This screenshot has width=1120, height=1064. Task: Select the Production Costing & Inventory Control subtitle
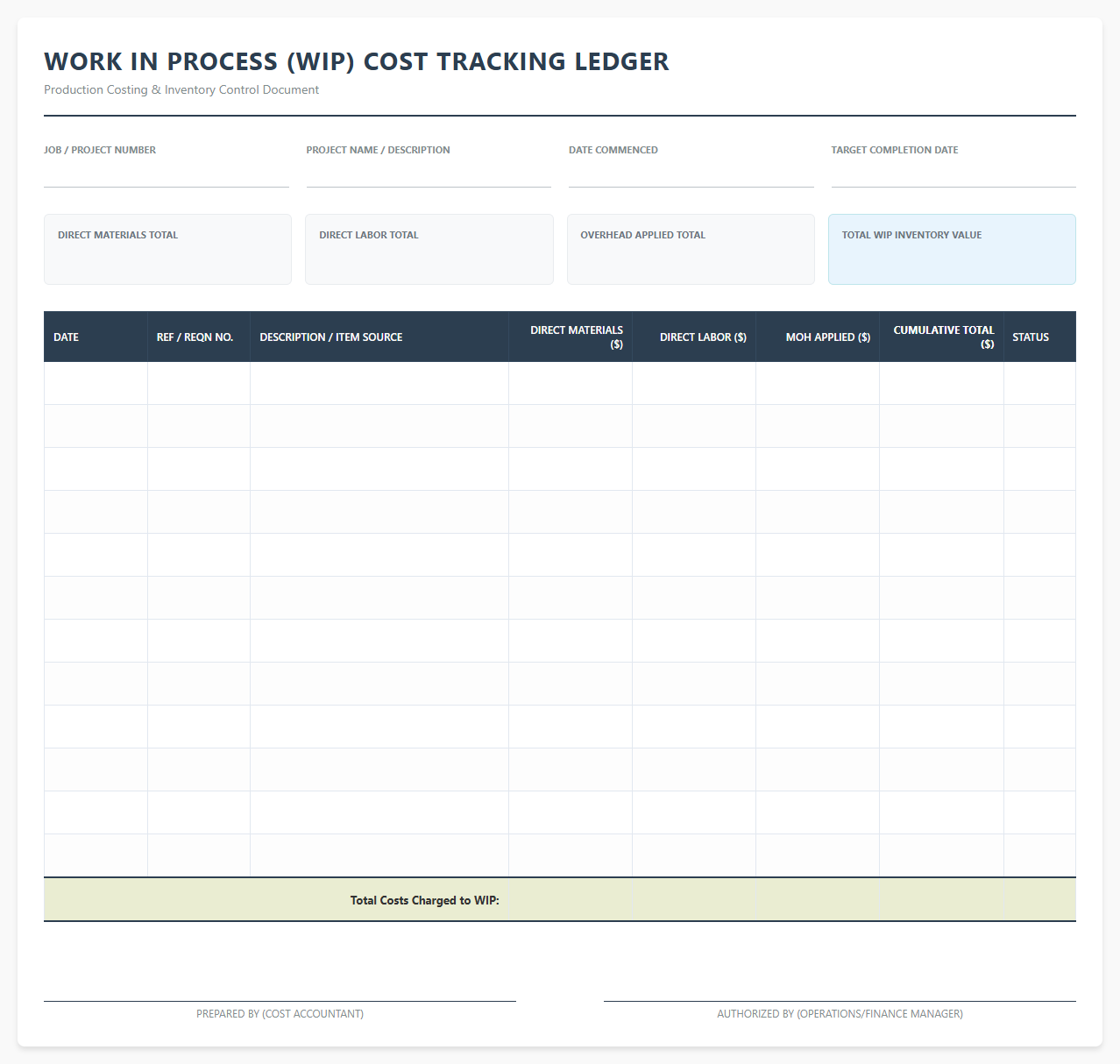pos(181,89)
